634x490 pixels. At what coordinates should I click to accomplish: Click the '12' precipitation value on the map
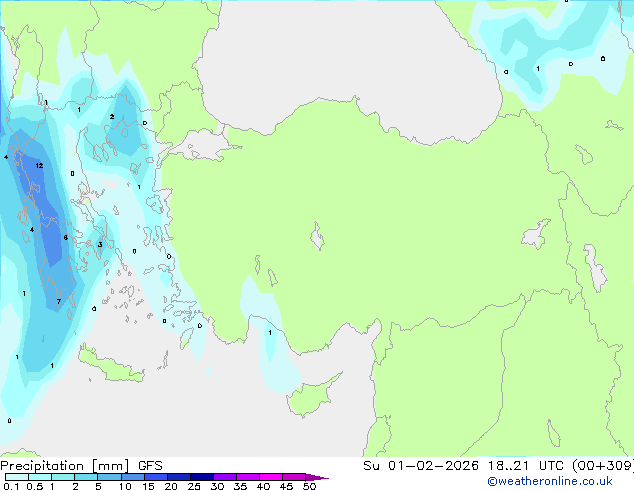tap(39, 165)
